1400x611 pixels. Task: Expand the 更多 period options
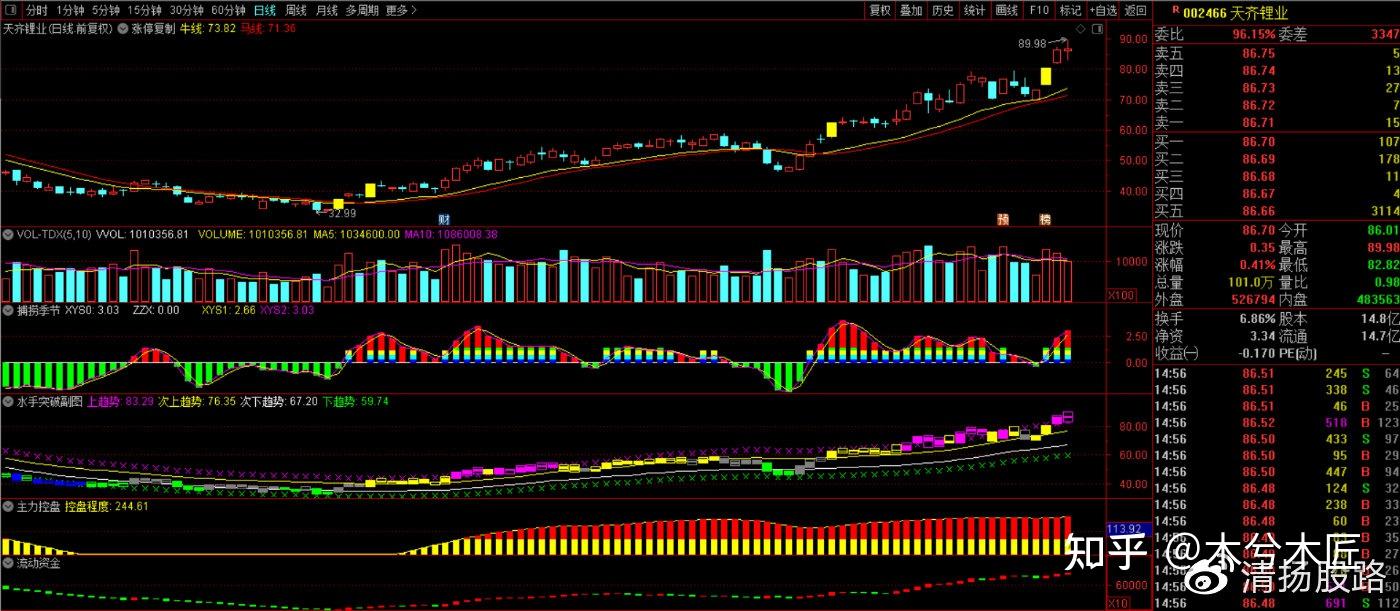pyautogui.click(x=401, y=10)
